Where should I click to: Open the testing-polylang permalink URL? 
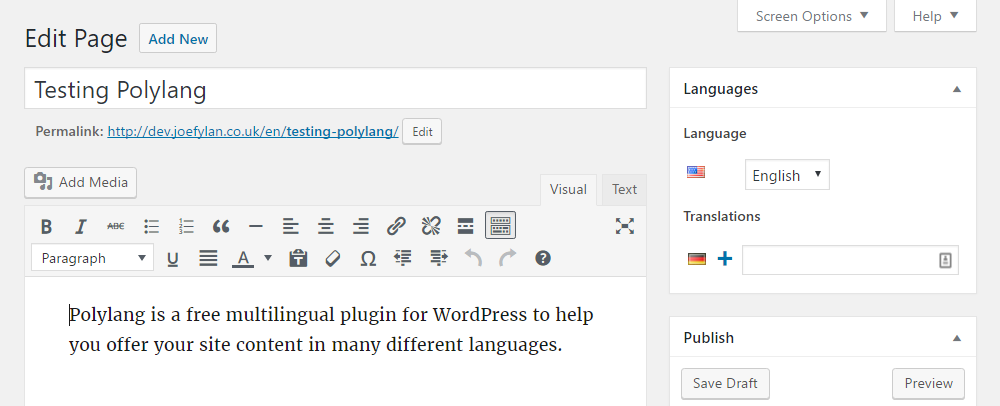pos(253,132)
